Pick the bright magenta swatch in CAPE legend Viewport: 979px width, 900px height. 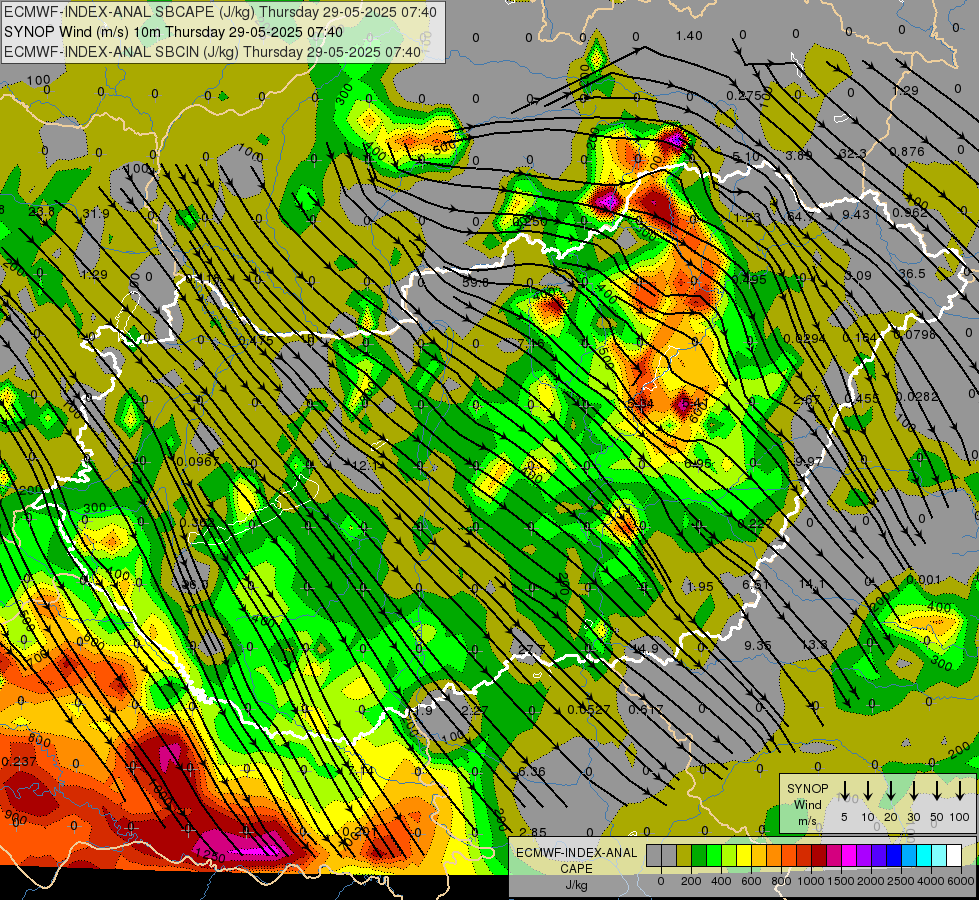click(849, 855)
